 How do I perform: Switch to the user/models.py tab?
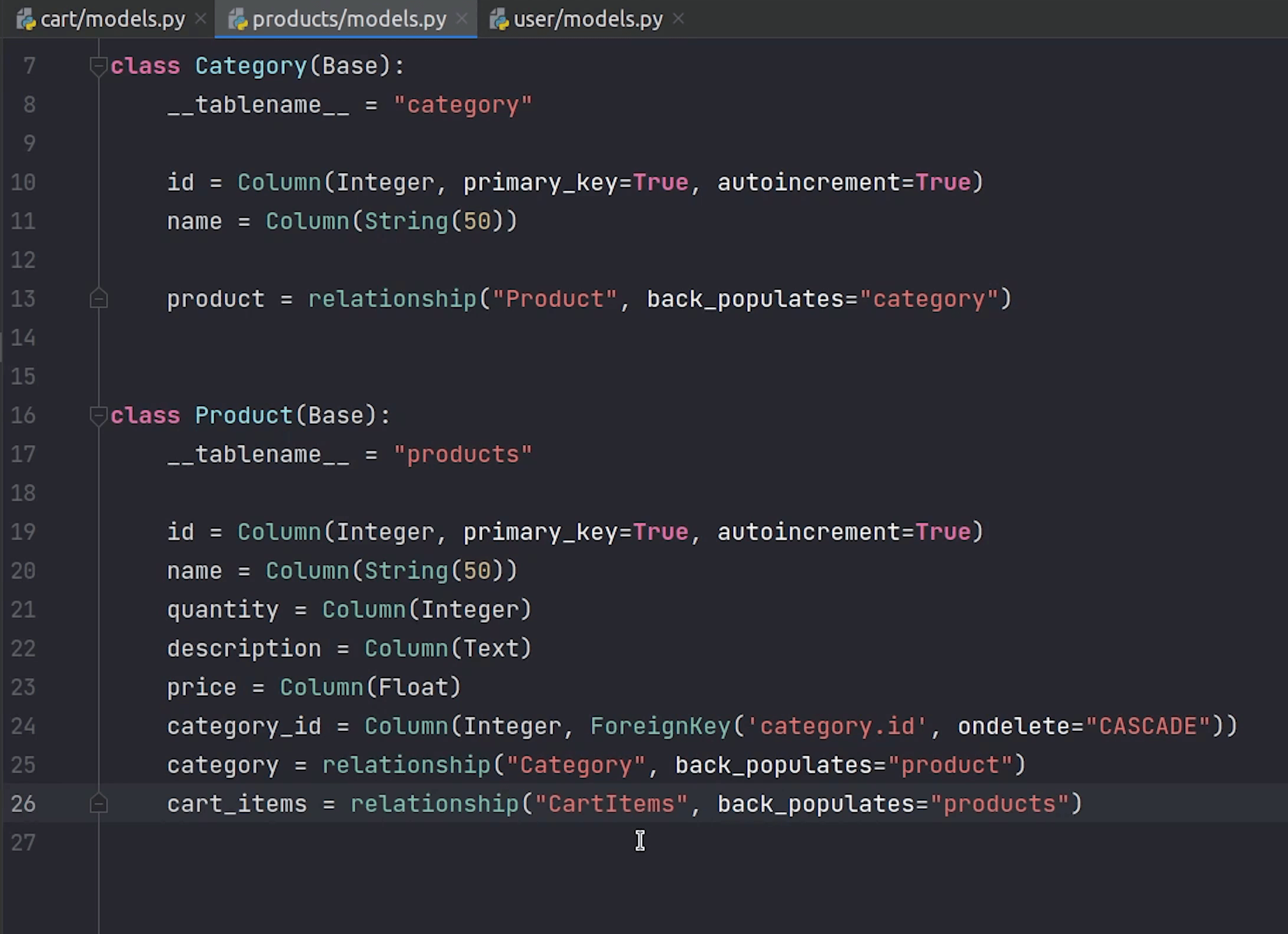click(588, 19)
